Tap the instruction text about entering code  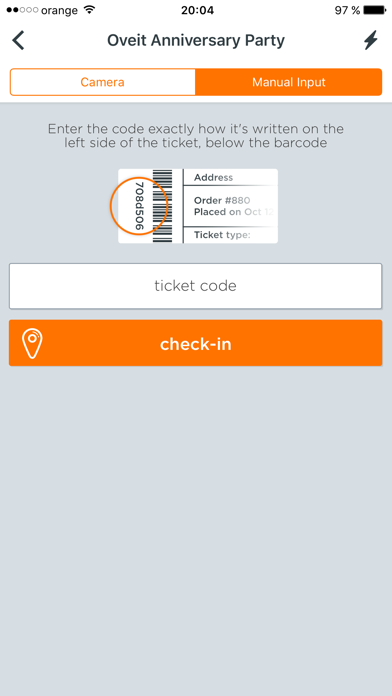coord(196,136)
